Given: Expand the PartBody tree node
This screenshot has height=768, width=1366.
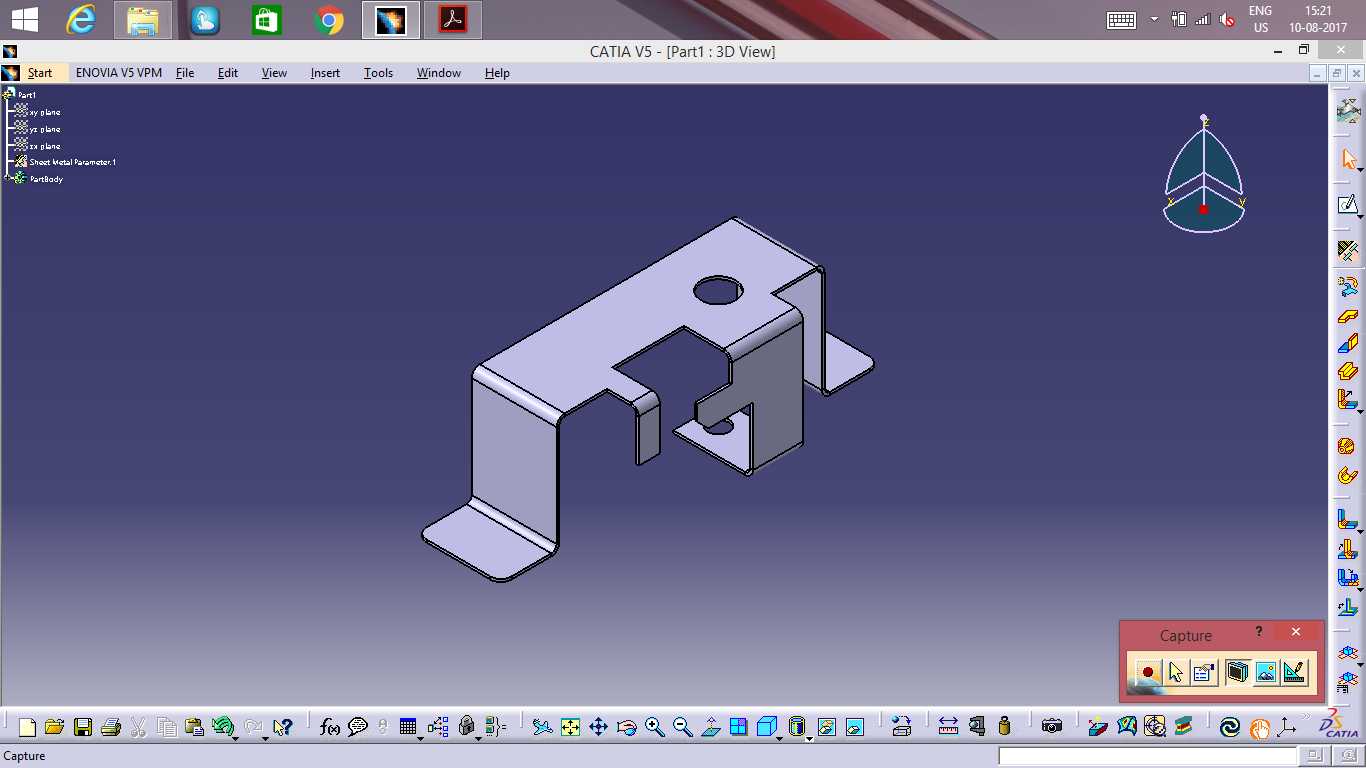Looking at the screenshot, I should [8, 178].
